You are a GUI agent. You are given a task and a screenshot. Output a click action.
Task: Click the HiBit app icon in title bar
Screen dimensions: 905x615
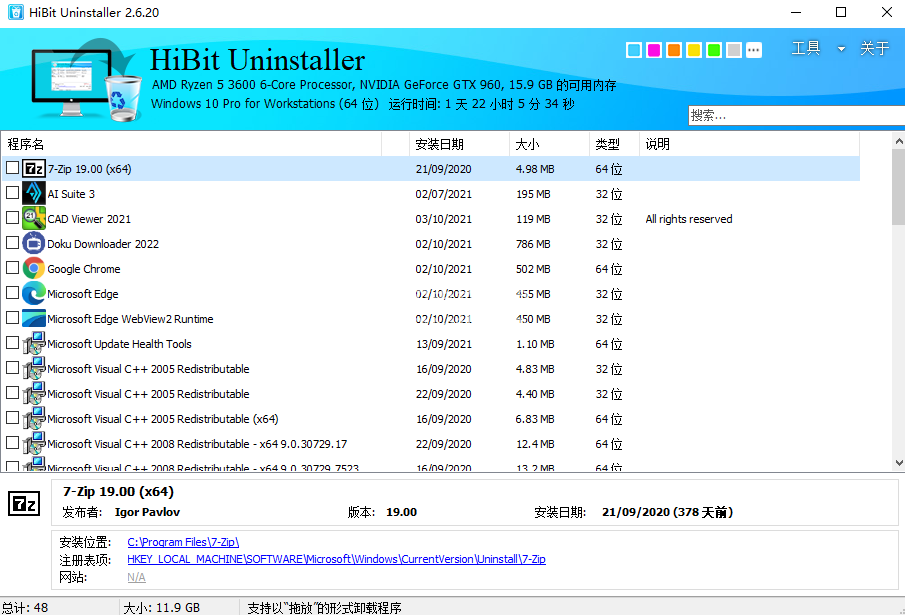pos(16,12)
